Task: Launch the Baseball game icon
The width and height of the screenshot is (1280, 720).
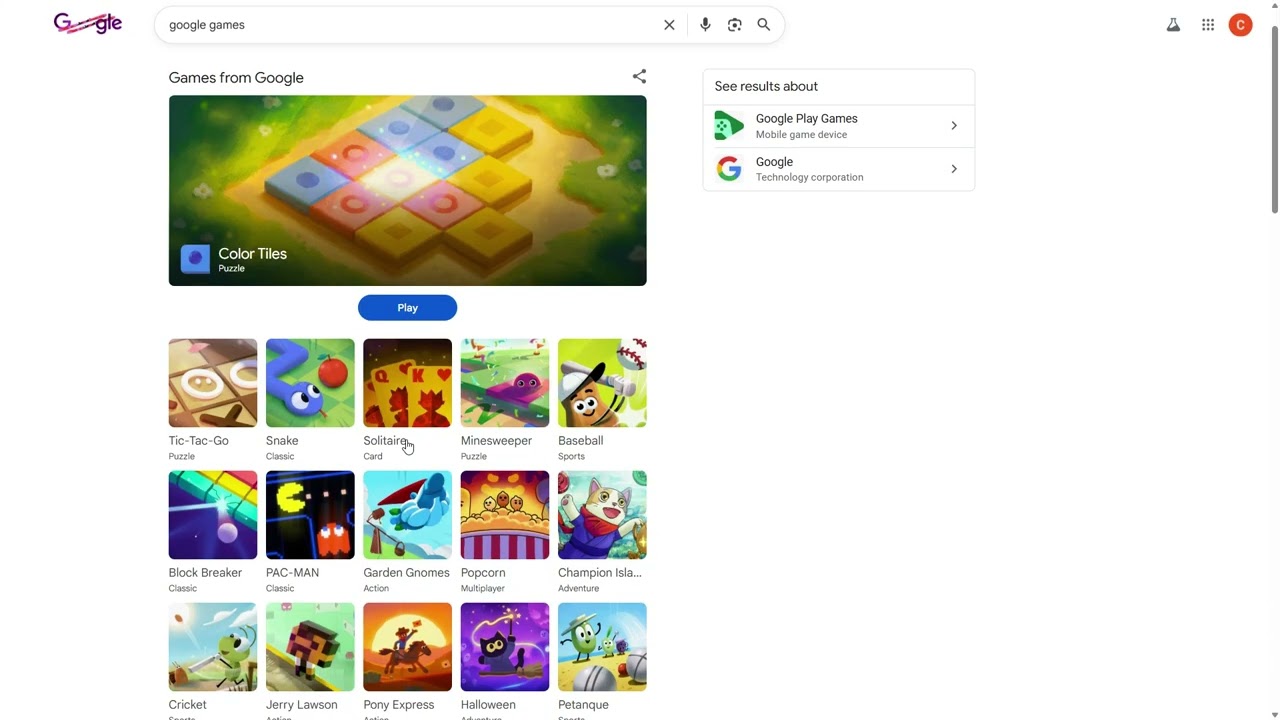Action: click(602, 383)
